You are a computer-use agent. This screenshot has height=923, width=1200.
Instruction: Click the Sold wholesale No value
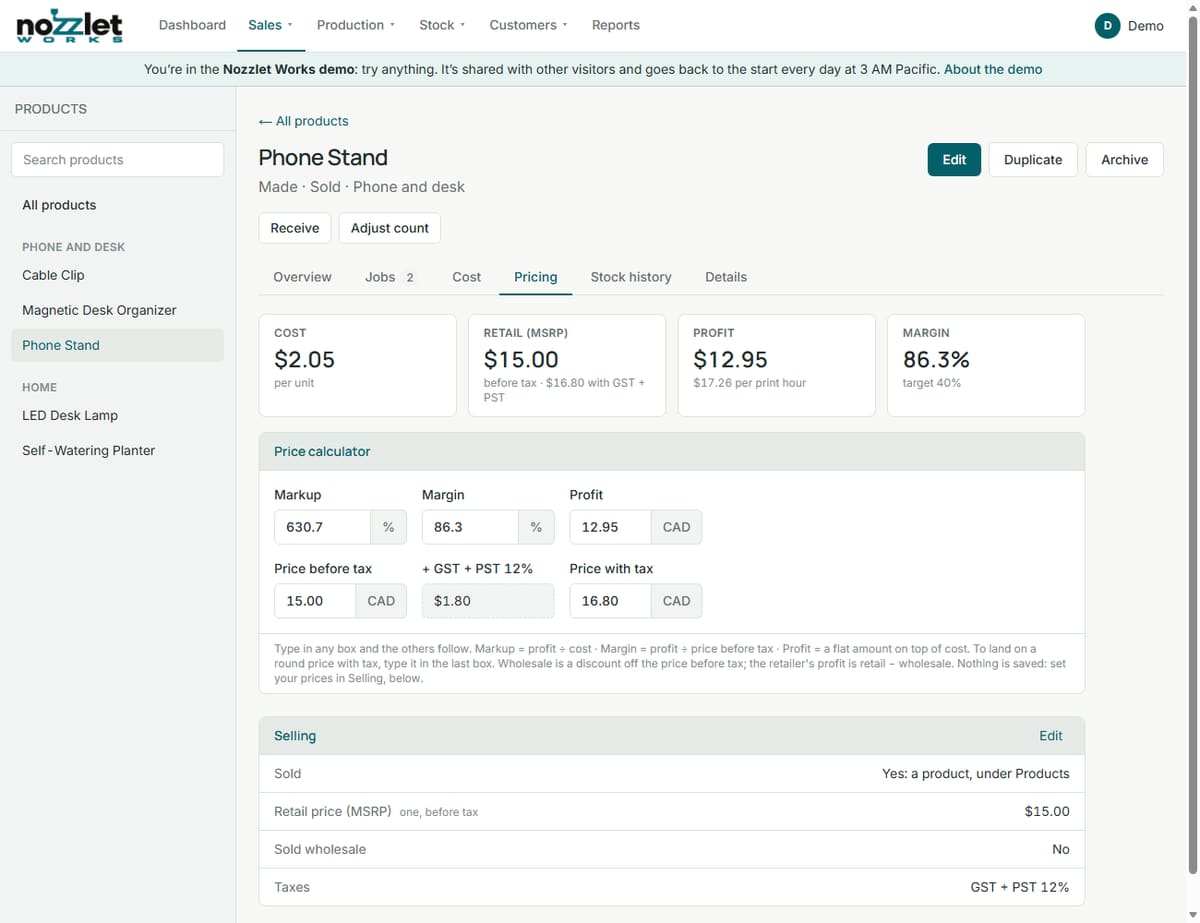1061,849
